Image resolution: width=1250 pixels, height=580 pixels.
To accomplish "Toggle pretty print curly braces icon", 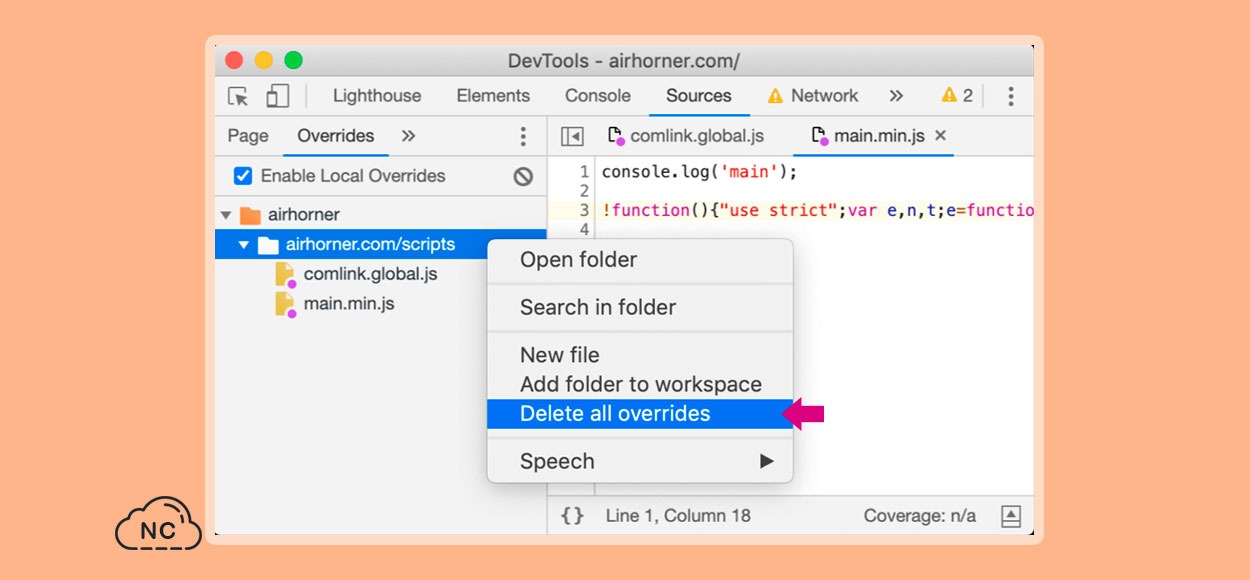I will 572,516.
